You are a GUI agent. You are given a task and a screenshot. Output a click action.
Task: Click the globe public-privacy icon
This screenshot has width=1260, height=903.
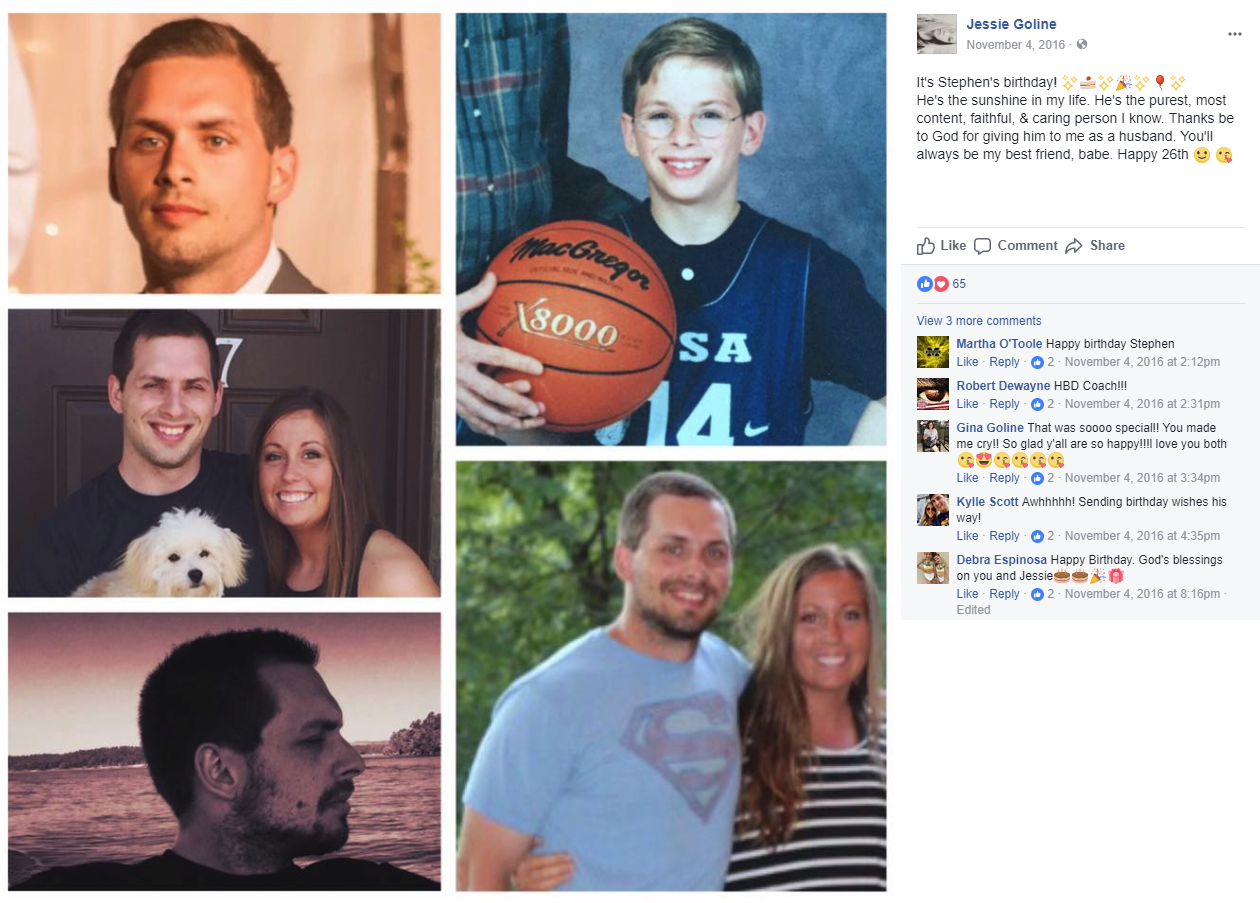point(1082,45)
